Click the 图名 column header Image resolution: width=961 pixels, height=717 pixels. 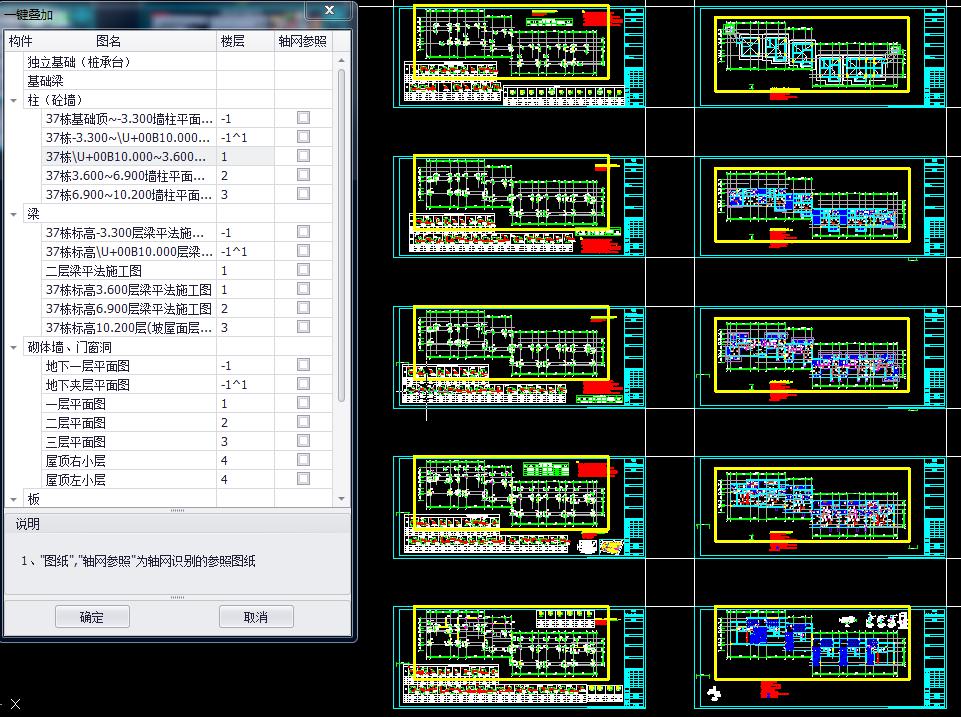108,41
